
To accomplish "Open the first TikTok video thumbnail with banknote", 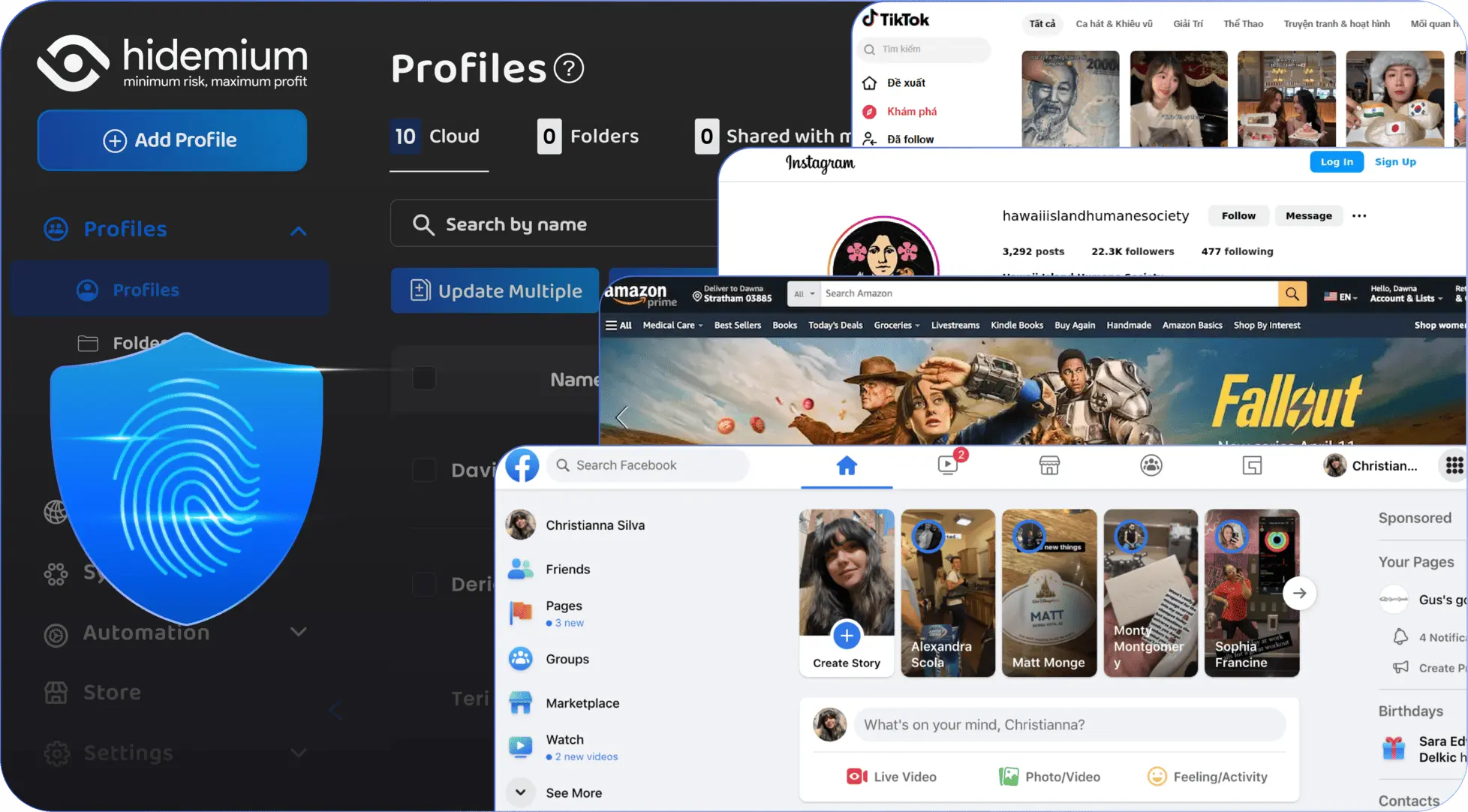I will click(x=1070, y=99).
